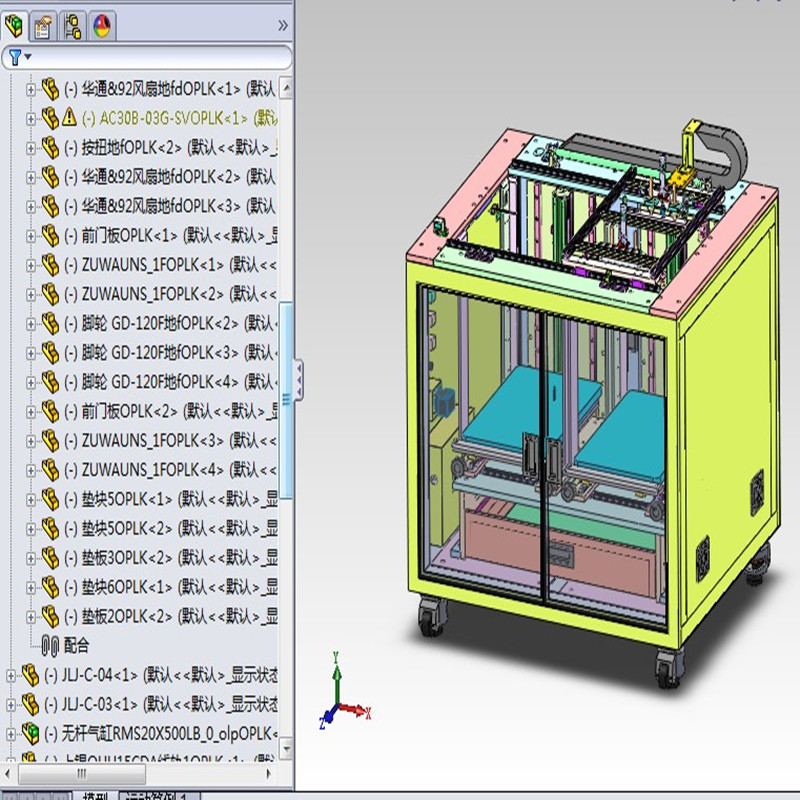Select the 无杆气缸RMS20X500LB subassembly icon
This screenshot has height=800, width=800.
(30, 734)
